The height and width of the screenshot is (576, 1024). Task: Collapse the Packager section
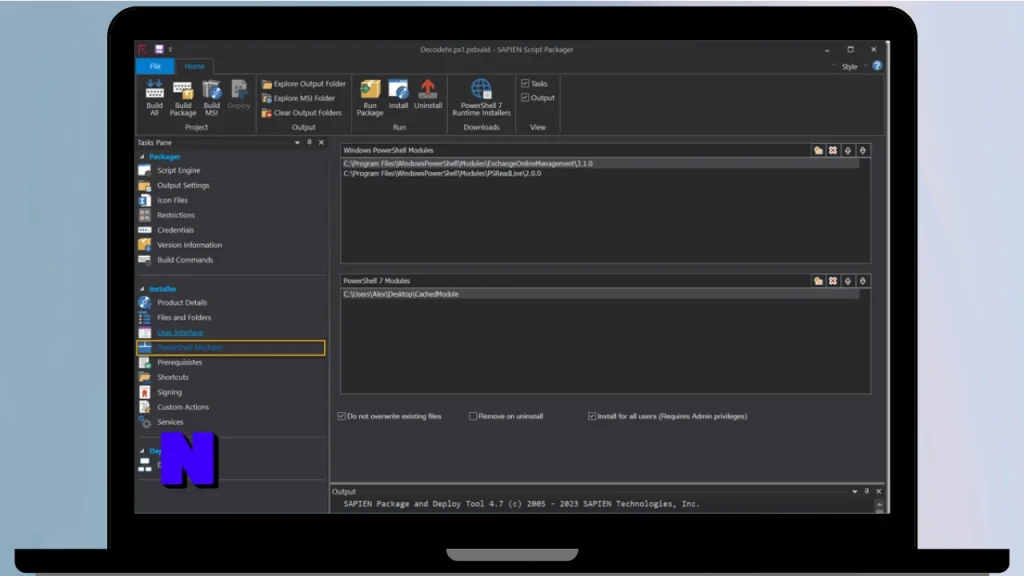[142, 157]
